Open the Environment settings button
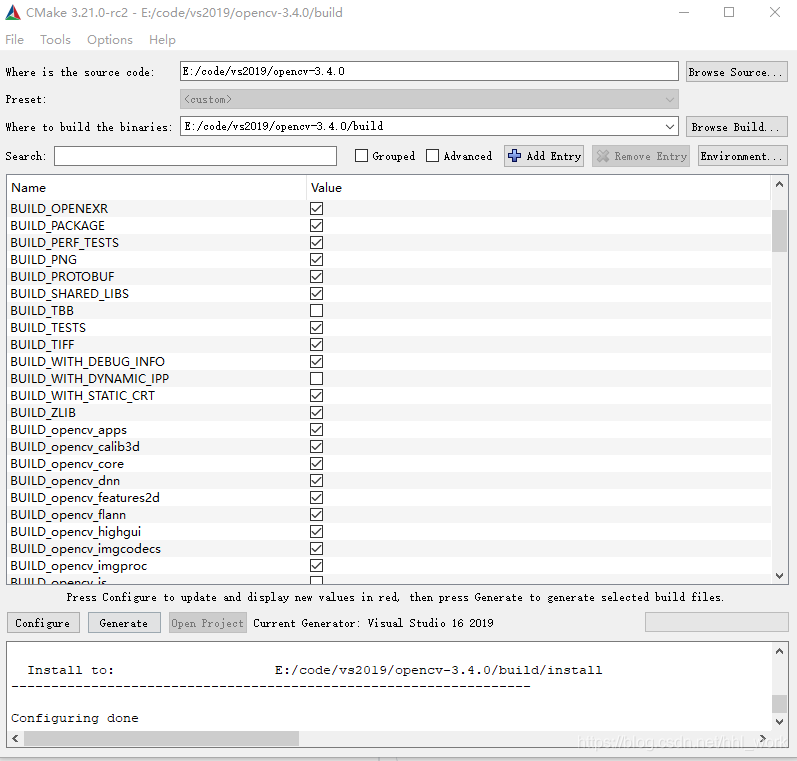This screenshot has width=797, height=761. point(742,156)
